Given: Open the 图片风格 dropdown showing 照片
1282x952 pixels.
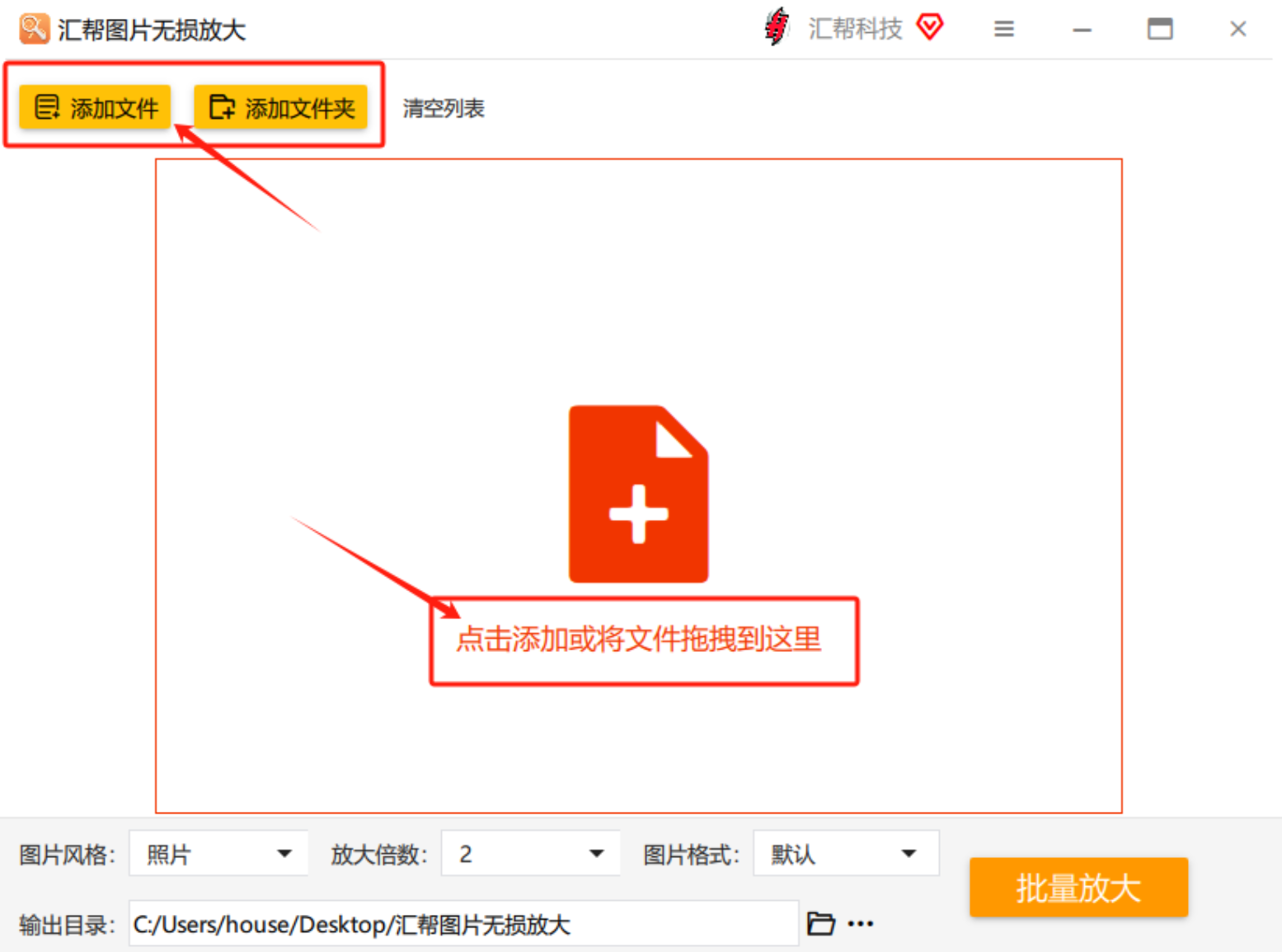Looking at the screenshot, I should tap(218, 854).
